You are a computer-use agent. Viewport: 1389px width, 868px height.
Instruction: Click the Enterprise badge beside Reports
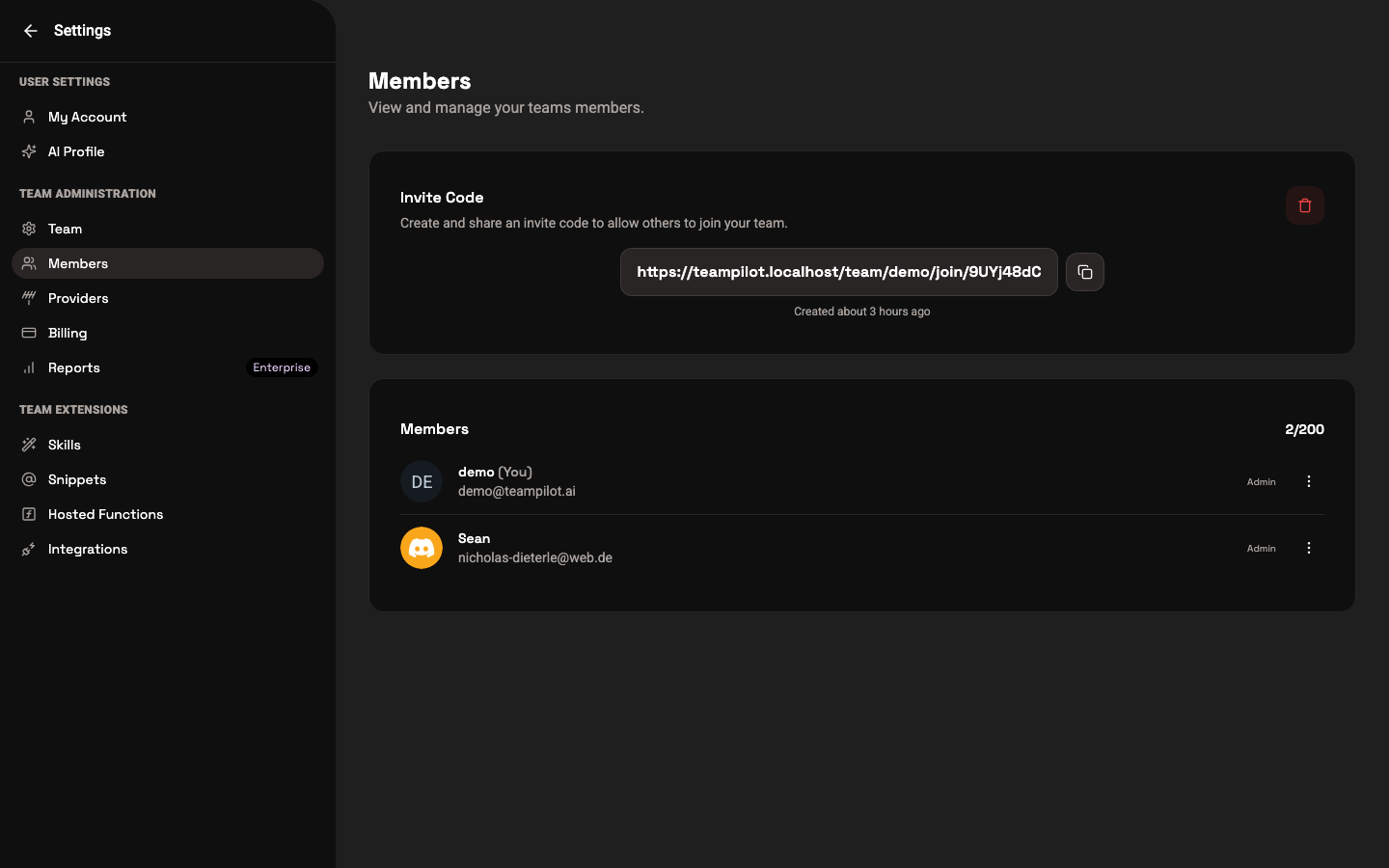tap(282, 367)
